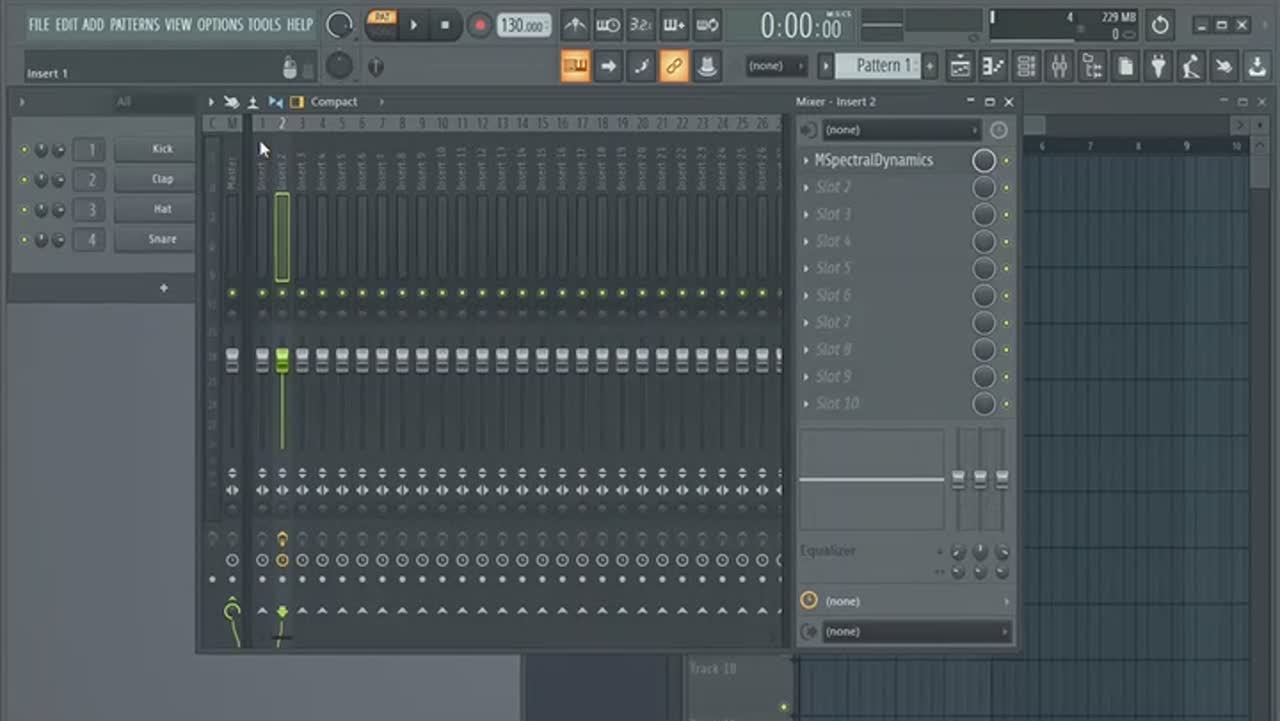Image resolution: width=1280 pixels, height=721 pixels.
Task: Open the Piano roll view icon
Action: 993,67
